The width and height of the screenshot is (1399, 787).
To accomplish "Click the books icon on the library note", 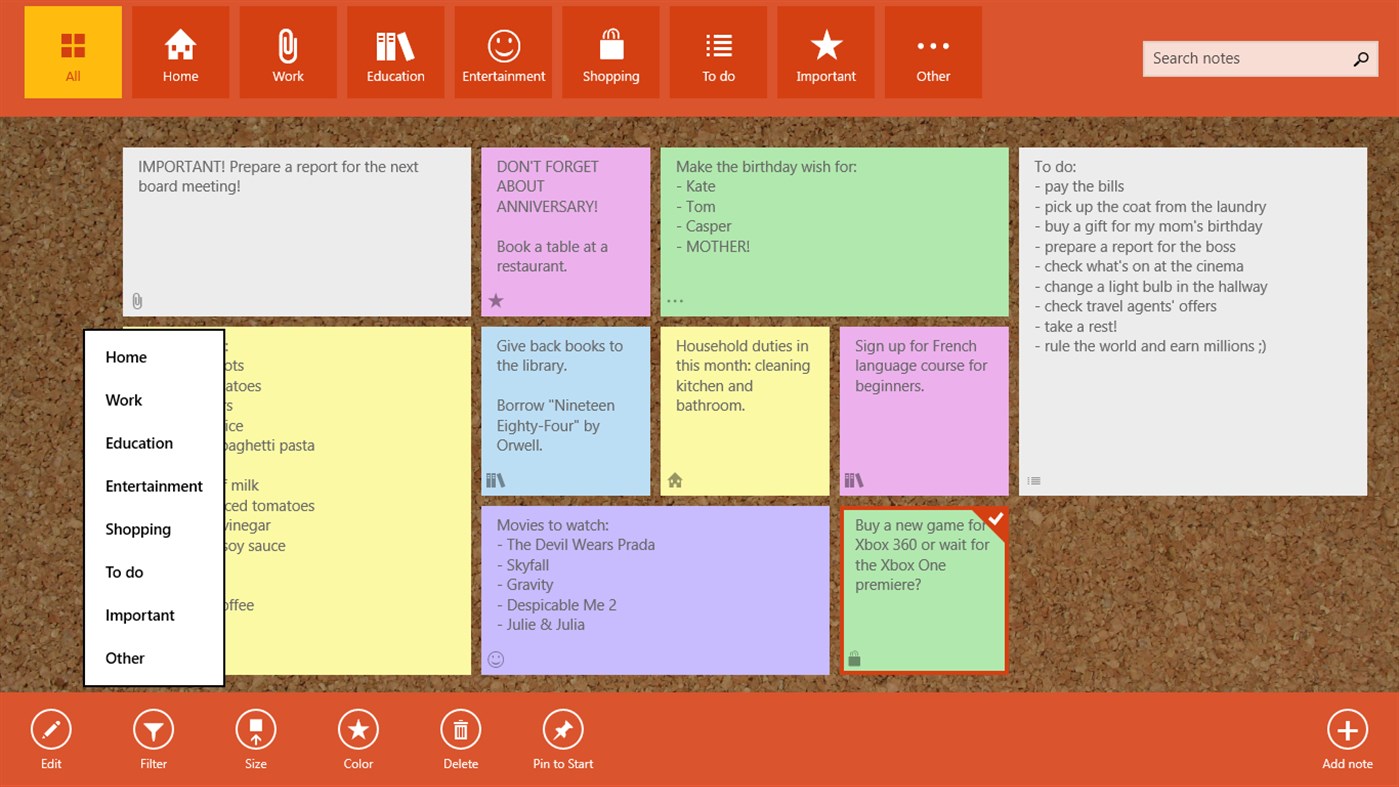I will pos(495,480).
